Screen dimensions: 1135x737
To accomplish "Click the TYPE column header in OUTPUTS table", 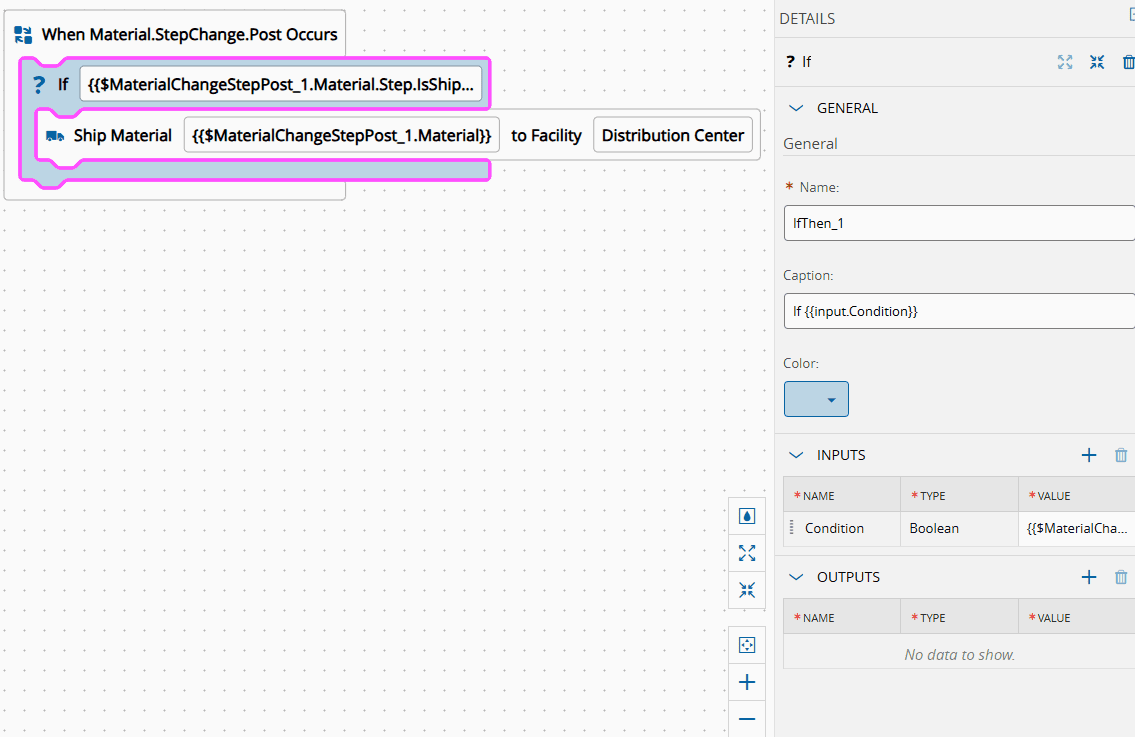I will [959, 617].
